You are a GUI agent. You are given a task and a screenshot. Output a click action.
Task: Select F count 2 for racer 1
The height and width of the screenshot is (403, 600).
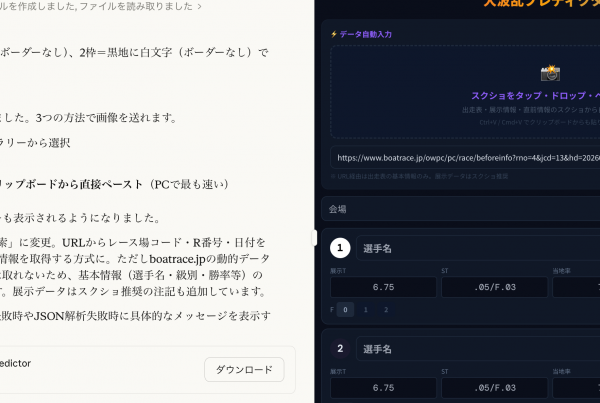click(386, 310)
